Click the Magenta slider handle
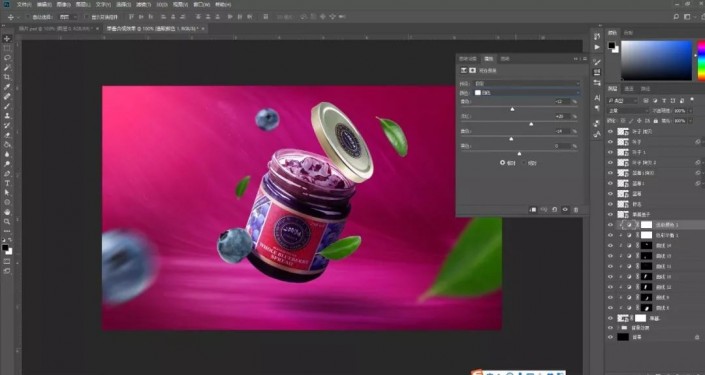Viewport: 705px width, 375px height. coord(531,124)
